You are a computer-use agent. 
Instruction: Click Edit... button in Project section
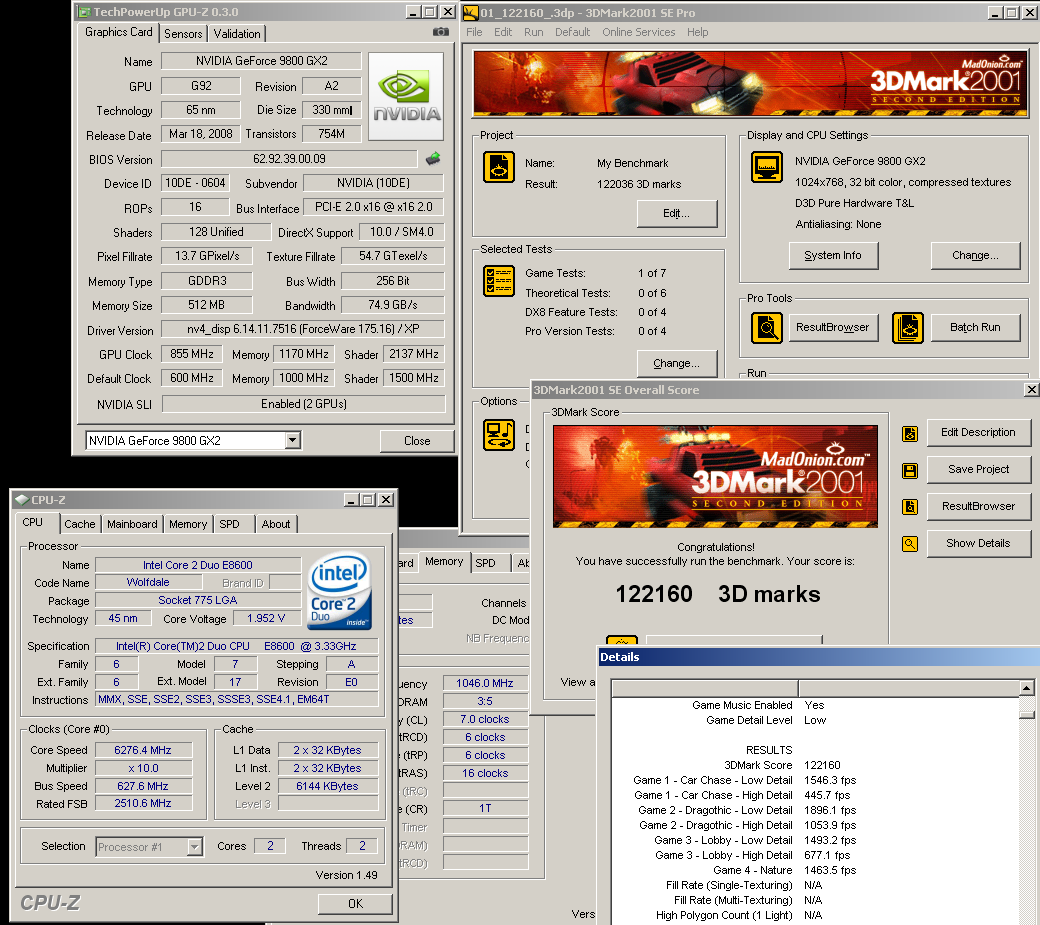(x=677, y=214)
